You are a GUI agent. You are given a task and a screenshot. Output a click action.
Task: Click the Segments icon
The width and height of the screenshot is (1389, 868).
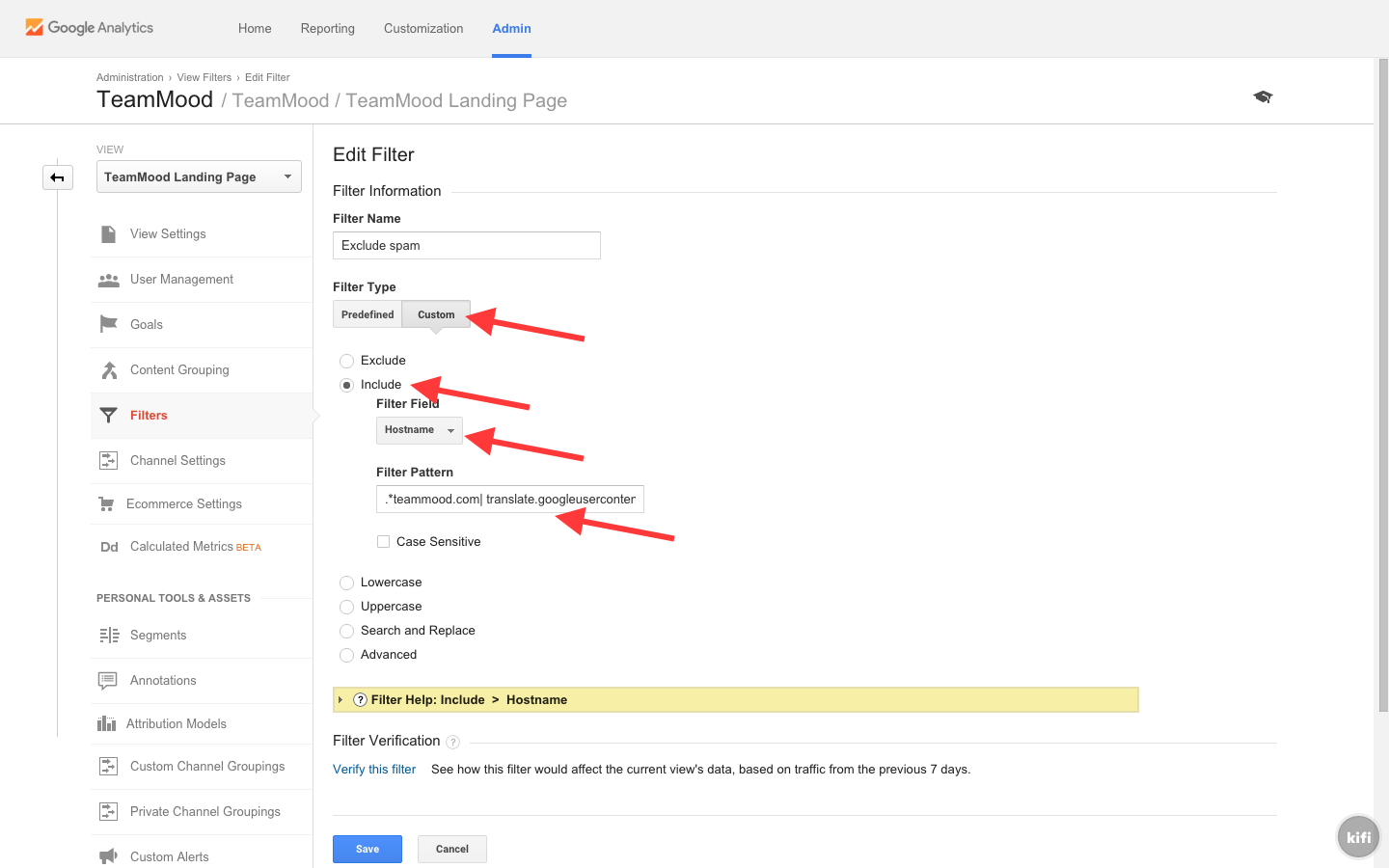pos(109,636)
